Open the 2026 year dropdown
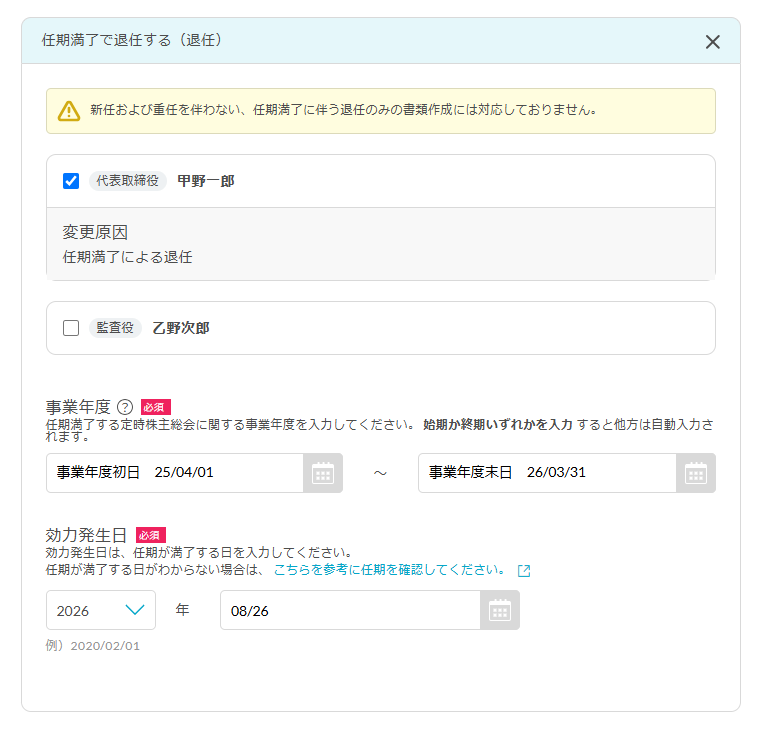 pyautogui.click(x=101, y=610)
